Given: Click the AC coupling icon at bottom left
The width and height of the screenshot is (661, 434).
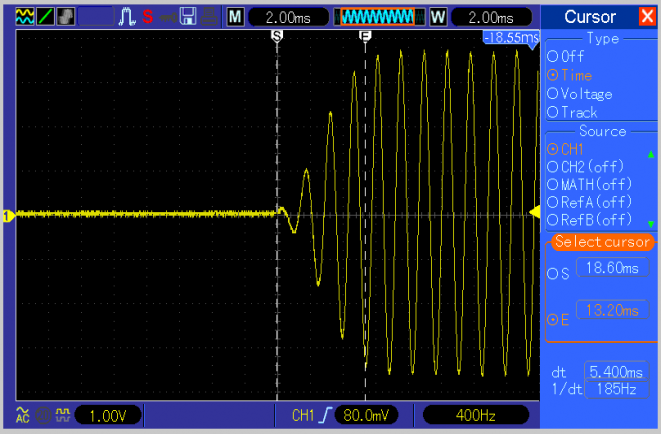Looking at the screenshot, I should 23,414.
